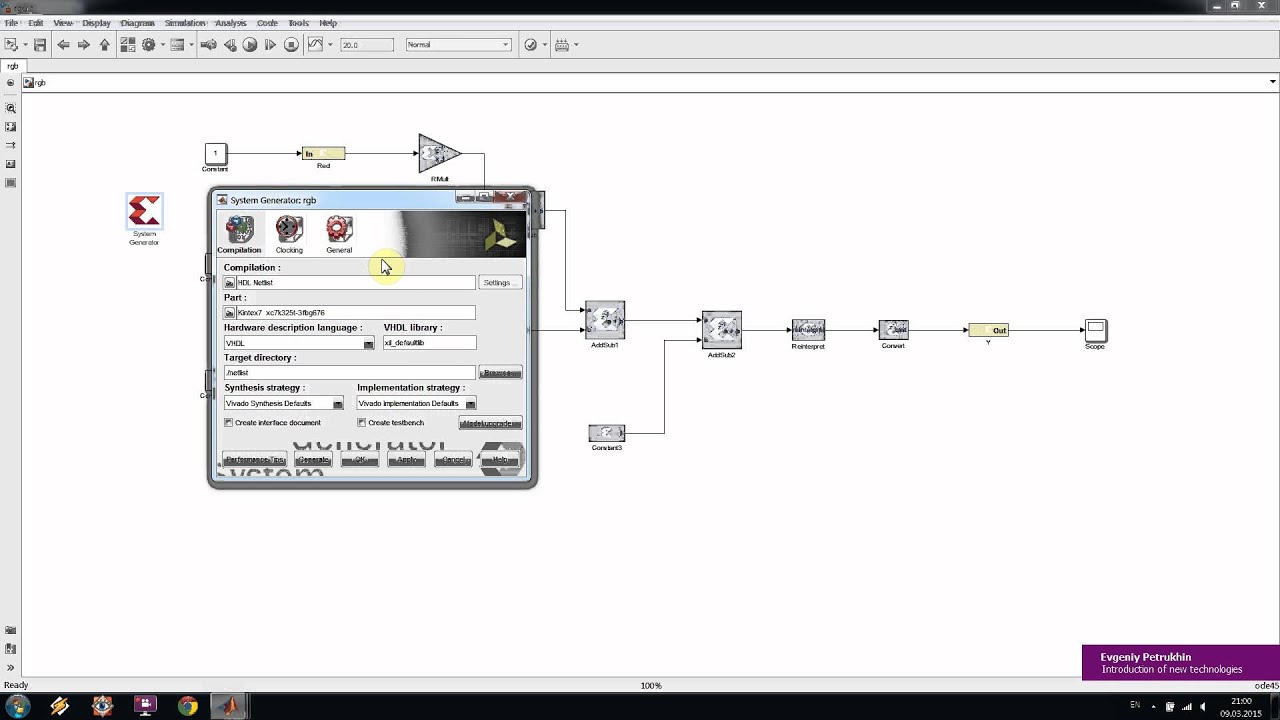Open the Edit menu
This screenshot has height=720, width=1280.
coord(36,23)
